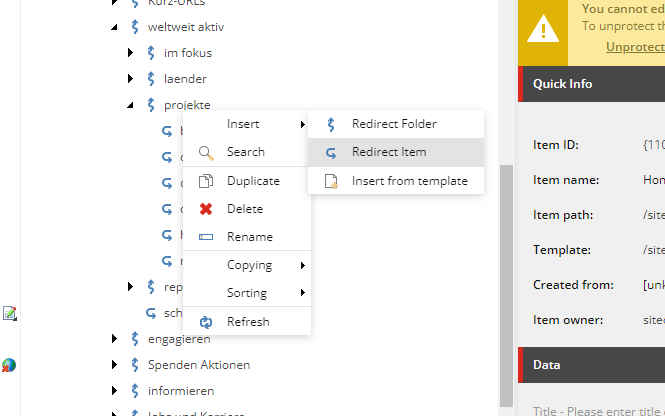Click the Redirect Item arrow icon in submenu
Screen dimensions: 665x416
(x=331, y=153)
